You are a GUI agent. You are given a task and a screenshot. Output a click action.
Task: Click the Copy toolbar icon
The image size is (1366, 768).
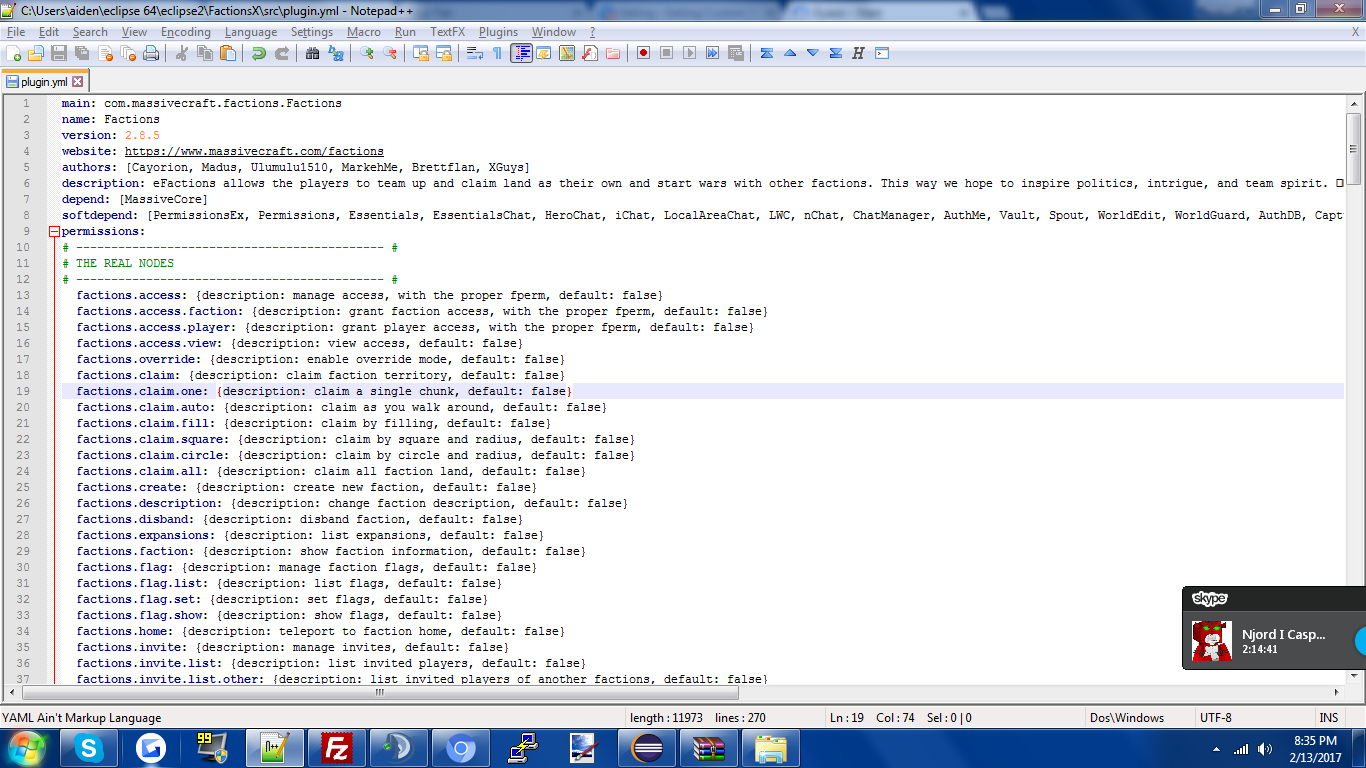click(x=205, y=53)
